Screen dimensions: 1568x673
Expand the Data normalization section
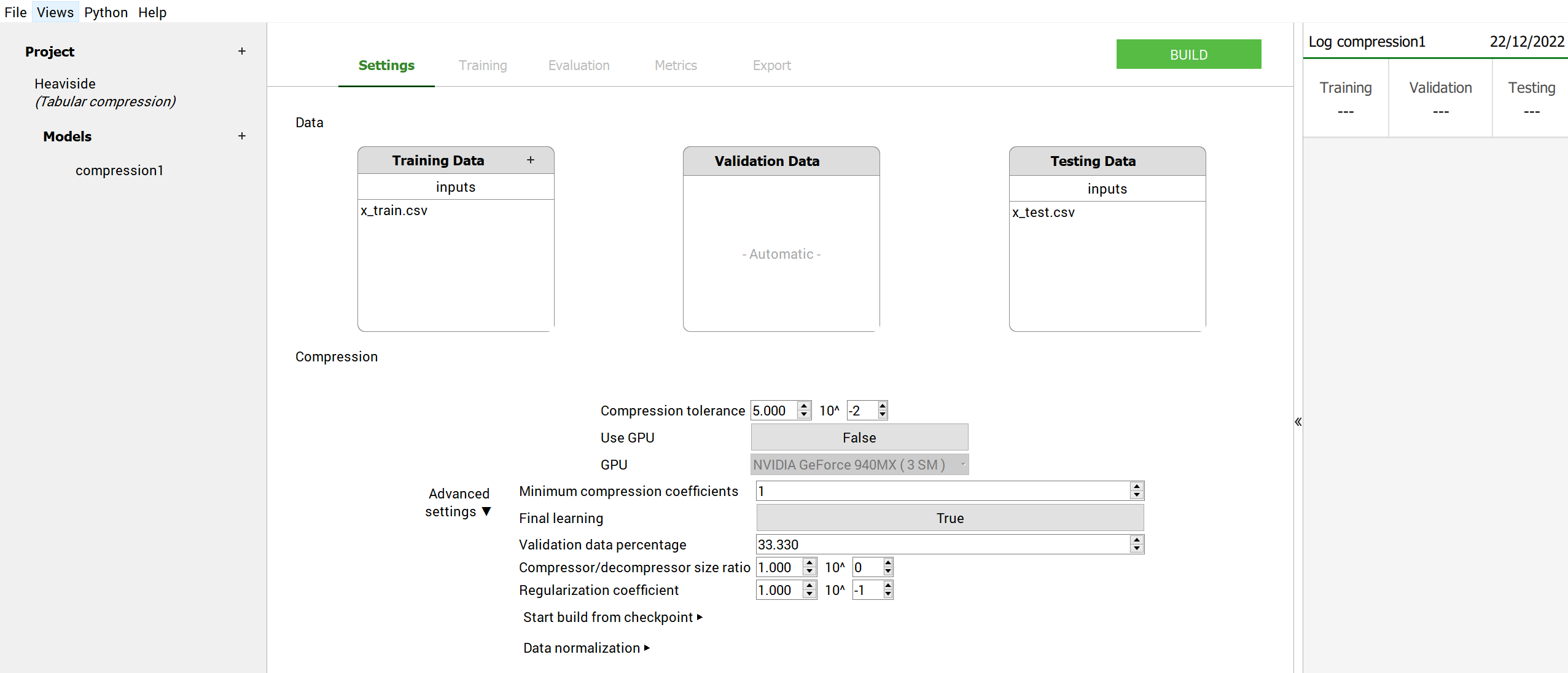[x=586, y=647]
